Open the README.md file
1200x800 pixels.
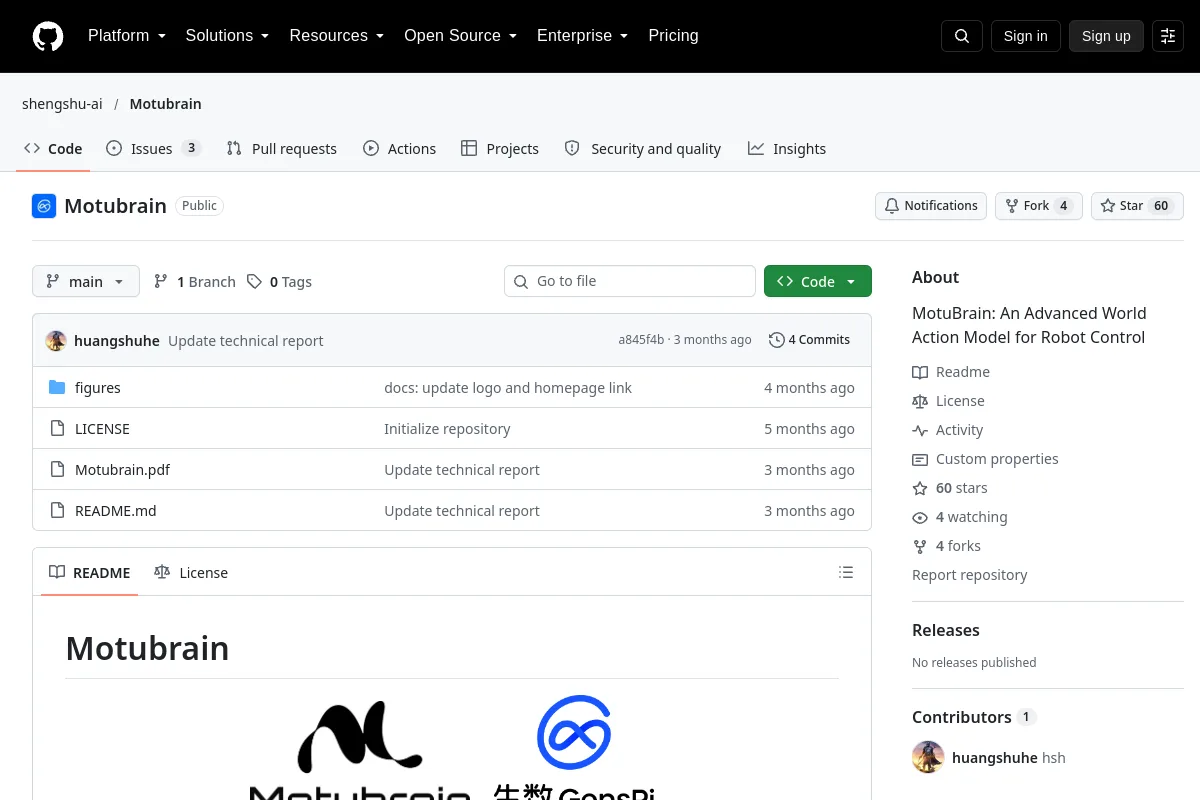click(116, 511)
